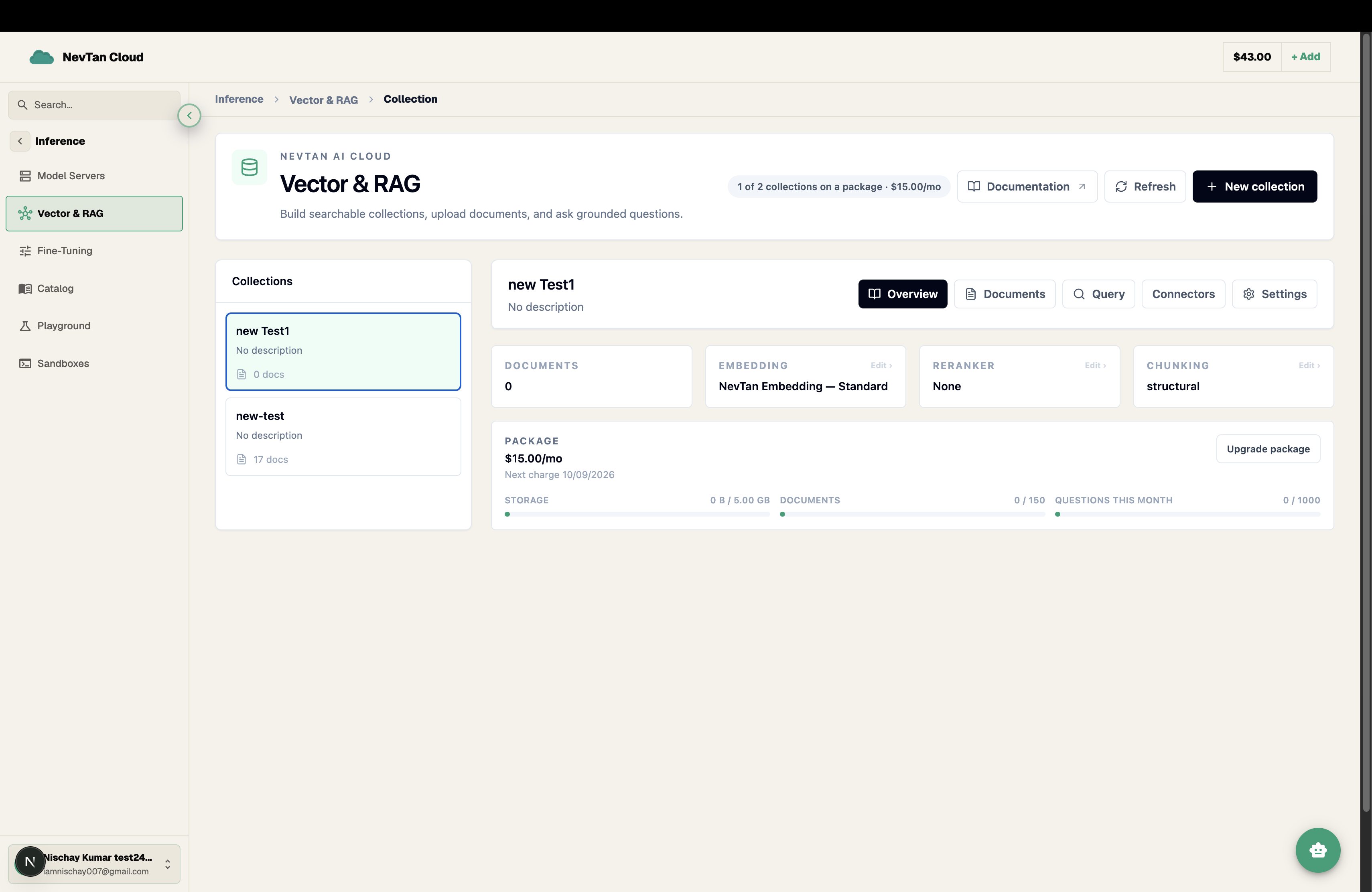Select the new-test collection card
The width and height of the screenshot is (1372, 892).
point(343,437)
